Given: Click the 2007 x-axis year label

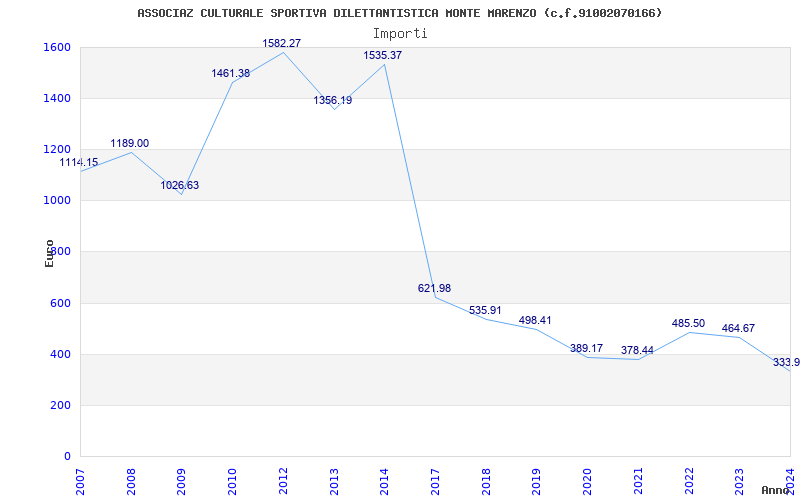Looking at the screenshot, I should [80, 482].
